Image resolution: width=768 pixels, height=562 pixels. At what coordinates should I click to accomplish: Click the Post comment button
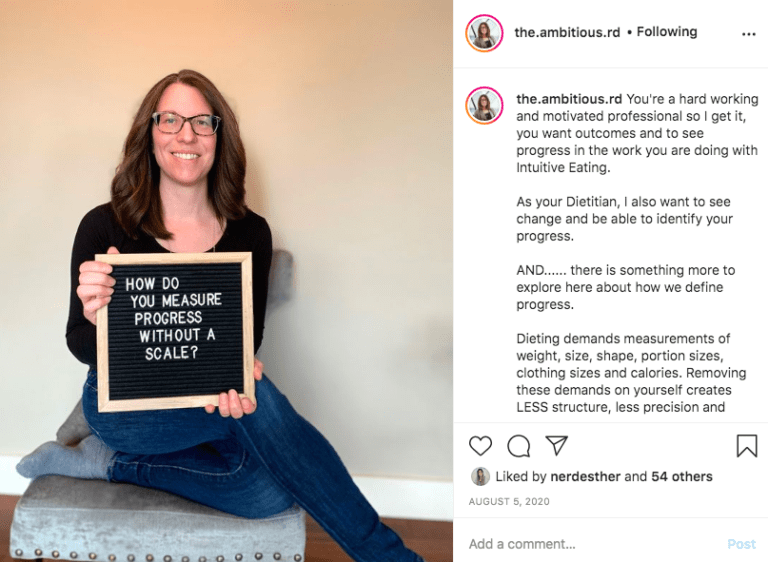[x=741, y=544]
